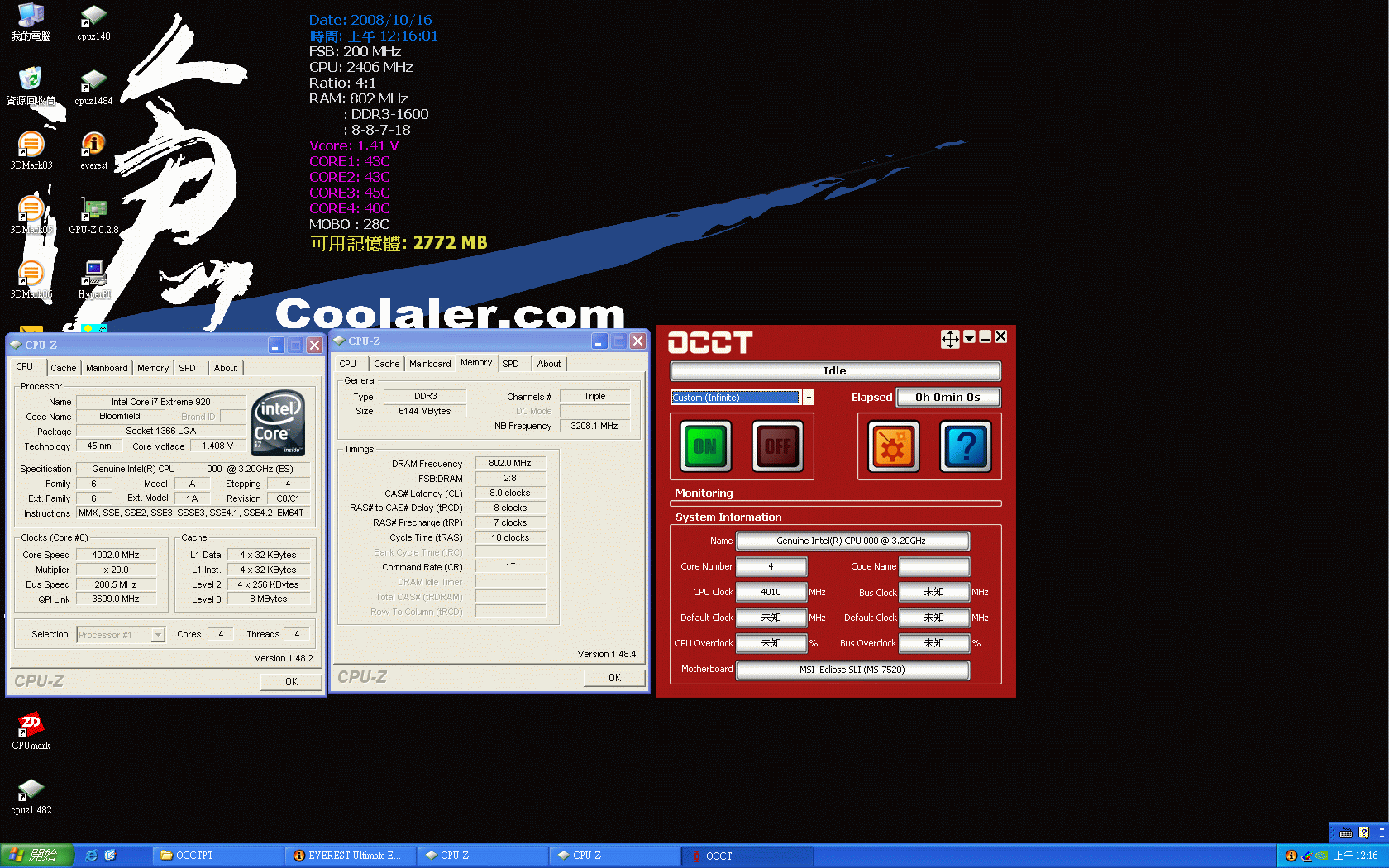Viewport: 1389px width, 868px height.
Task: Open cpuz1484 desktop shortcut
Action: [x=93, y=87]
